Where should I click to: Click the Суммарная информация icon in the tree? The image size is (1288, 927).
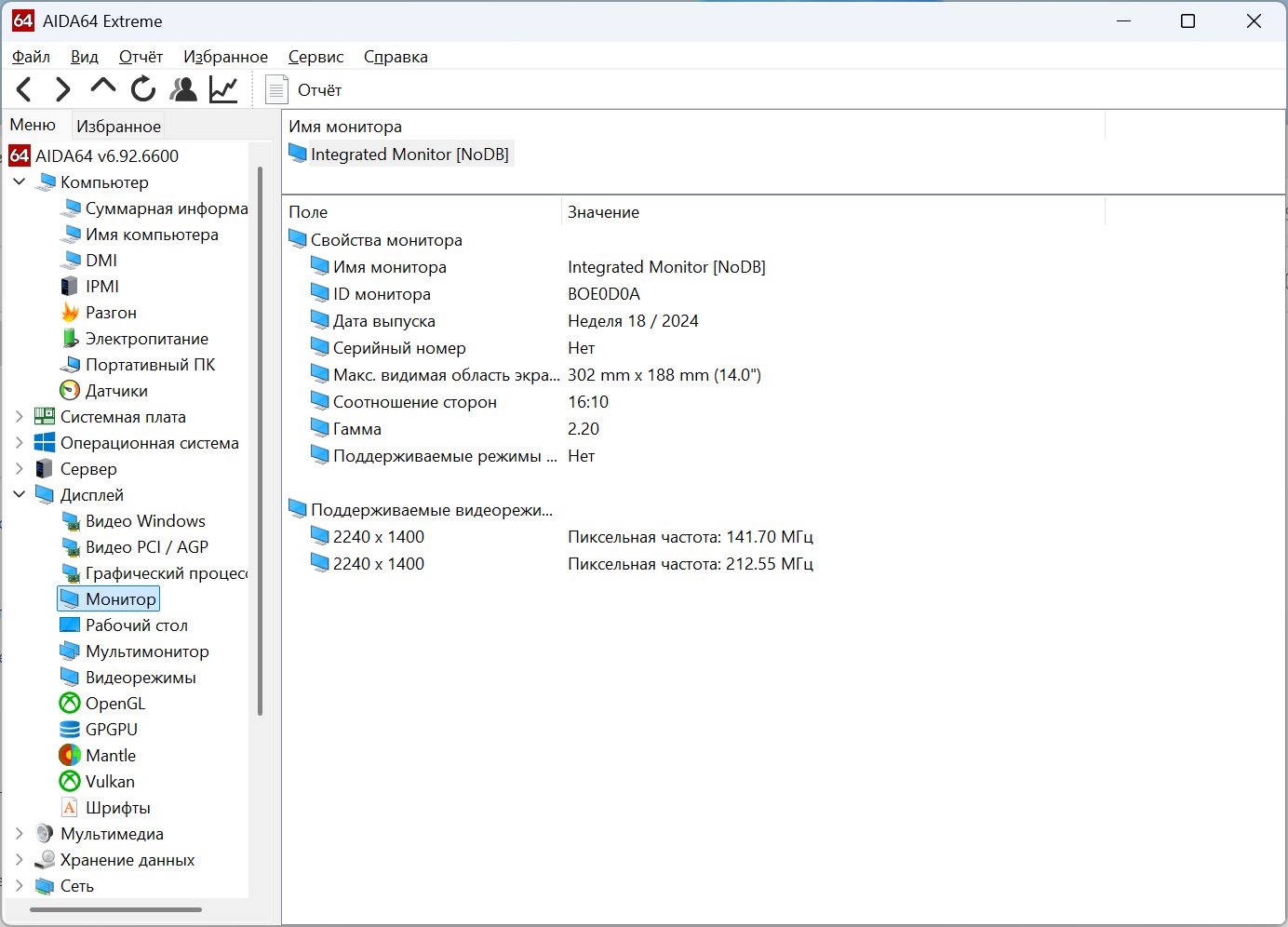point(70,208)
